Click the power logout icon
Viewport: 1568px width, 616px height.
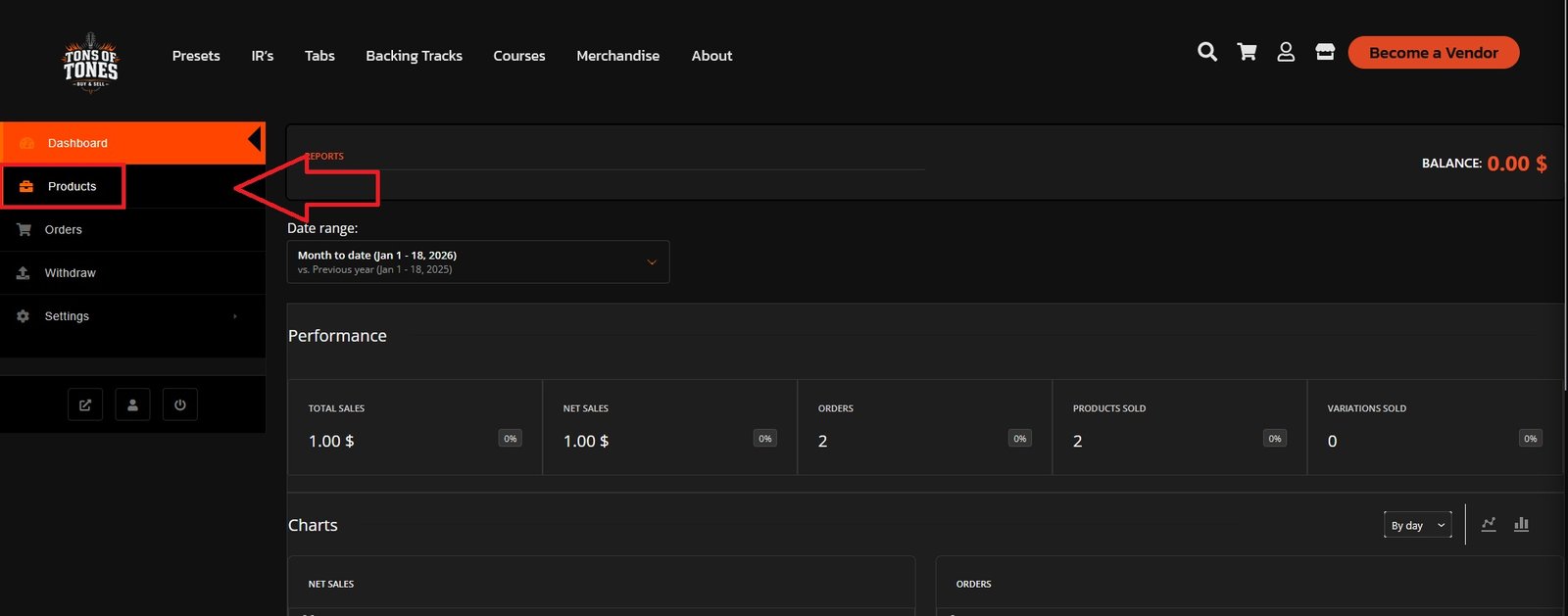pos(180,404)
